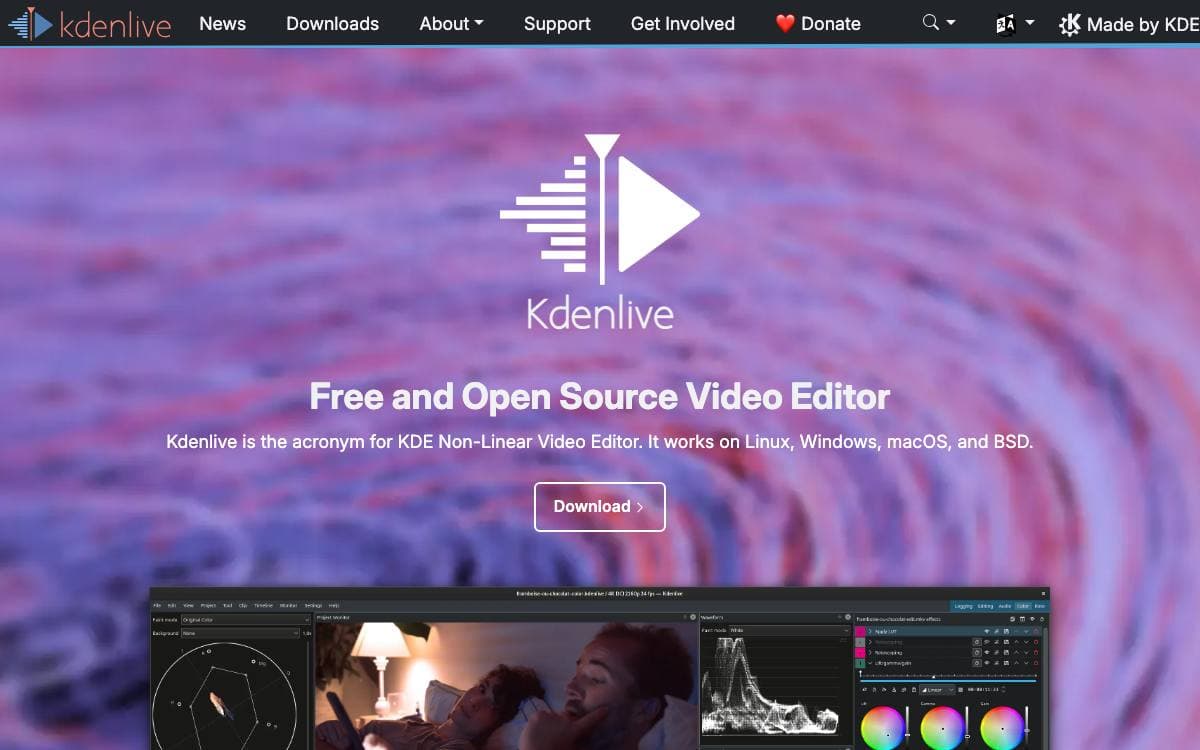Click the Donate navbar text

click(x=831, y=23)
